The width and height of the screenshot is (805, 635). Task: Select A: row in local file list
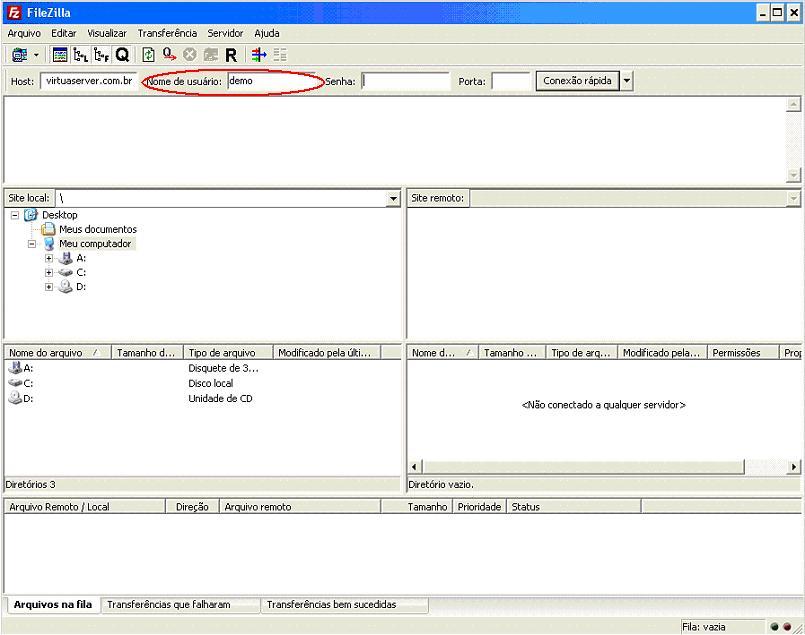(x=202, y=368)
